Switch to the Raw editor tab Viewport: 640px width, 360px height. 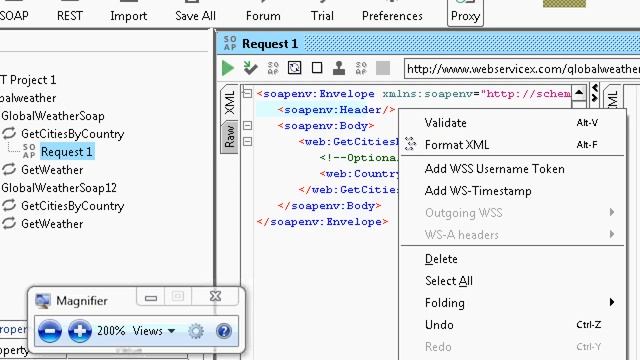click(230, 137)
